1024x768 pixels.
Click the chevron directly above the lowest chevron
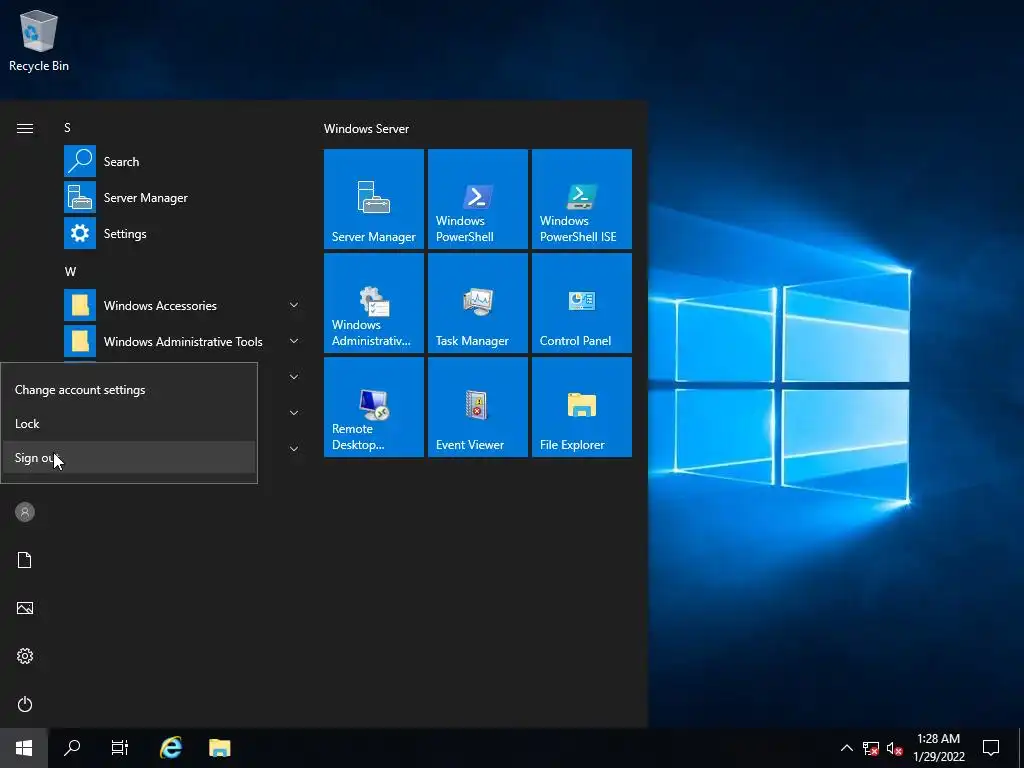[294, 413]
